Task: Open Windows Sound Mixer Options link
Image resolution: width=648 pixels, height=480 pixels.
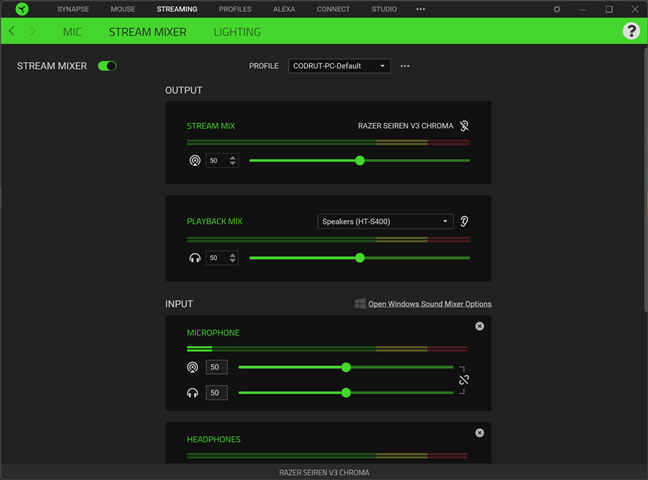Action: 430,304
